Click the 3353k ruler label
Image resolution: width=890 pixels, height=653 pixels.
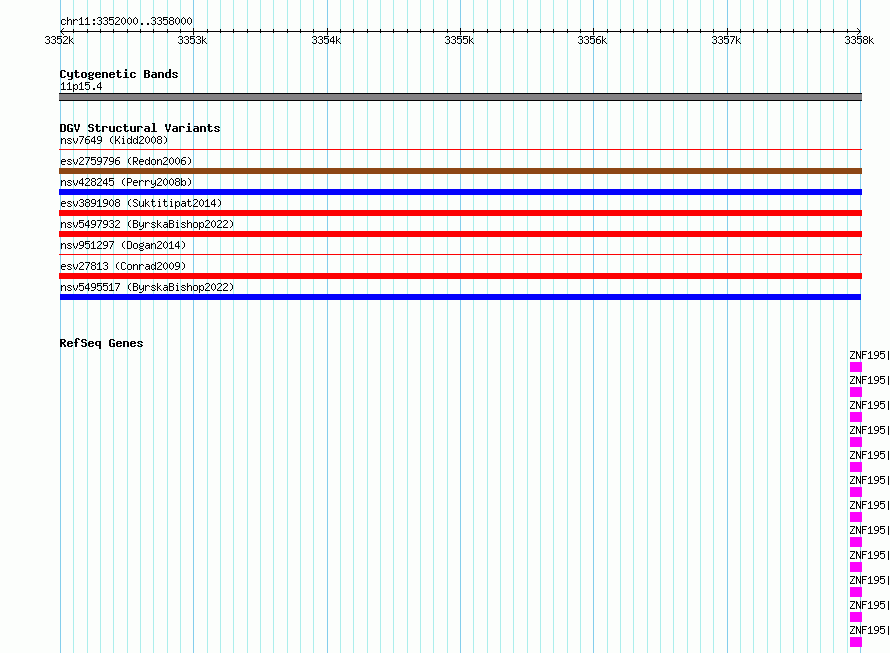pos(192,40)
